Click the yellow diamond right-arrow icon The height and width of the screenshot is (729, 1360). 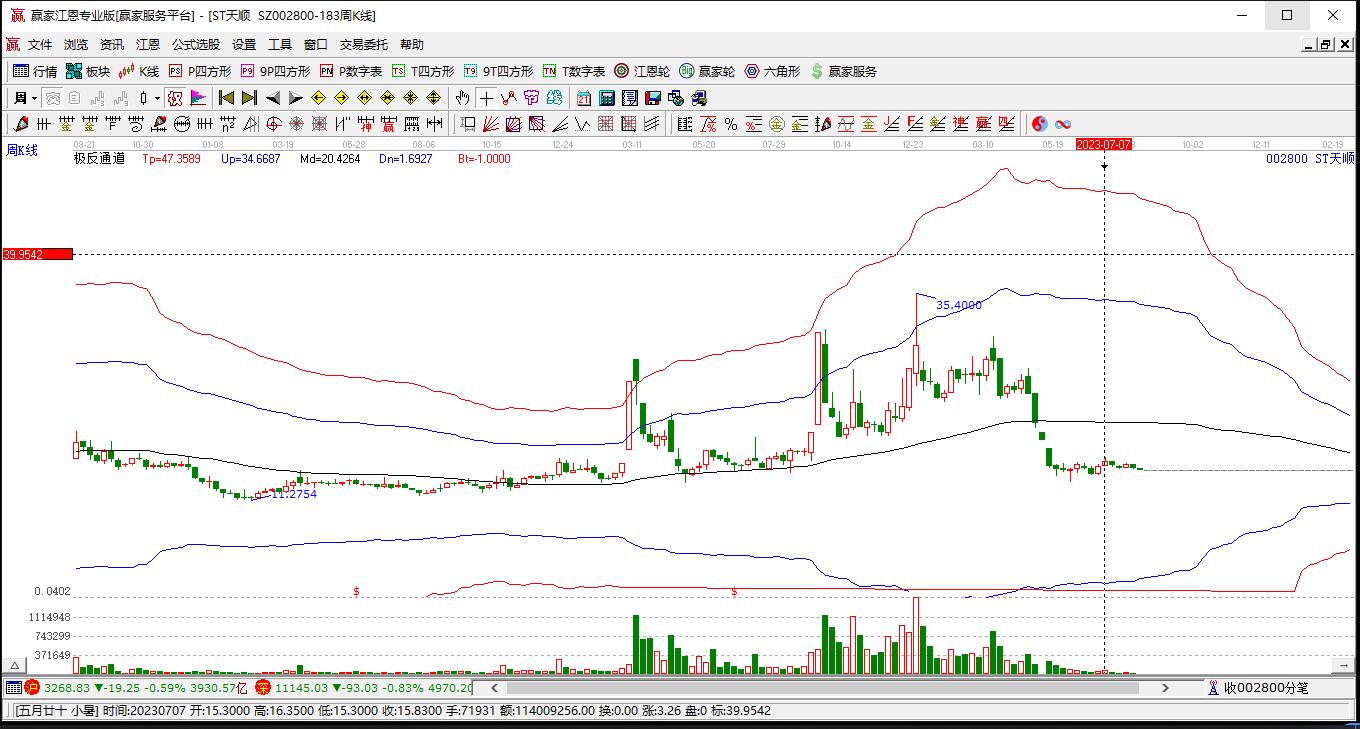point(342,98)
